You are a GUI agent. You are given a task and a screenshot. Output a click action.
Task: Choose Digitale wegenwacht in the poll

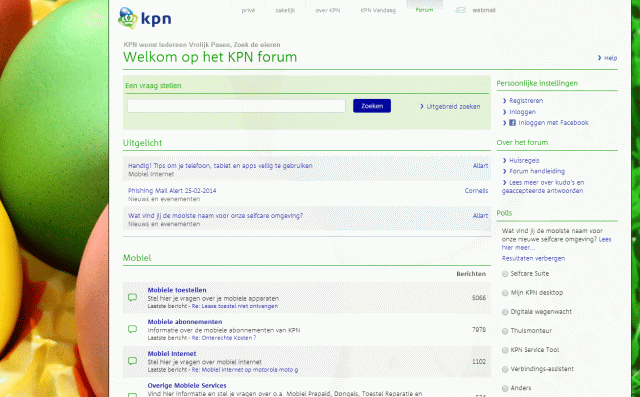pyautogui.click(x=505, y=312)
